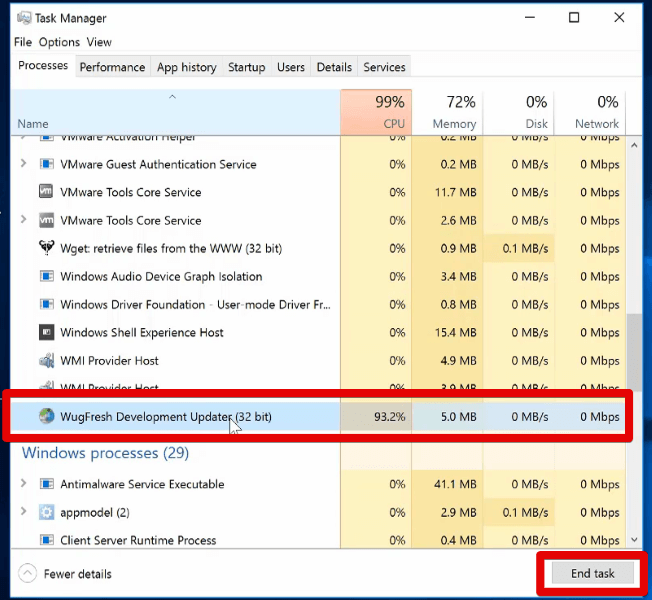Screen dimensions: 652x600
Task: Click the Client Server Runtime Process icon
Action: 47,540
